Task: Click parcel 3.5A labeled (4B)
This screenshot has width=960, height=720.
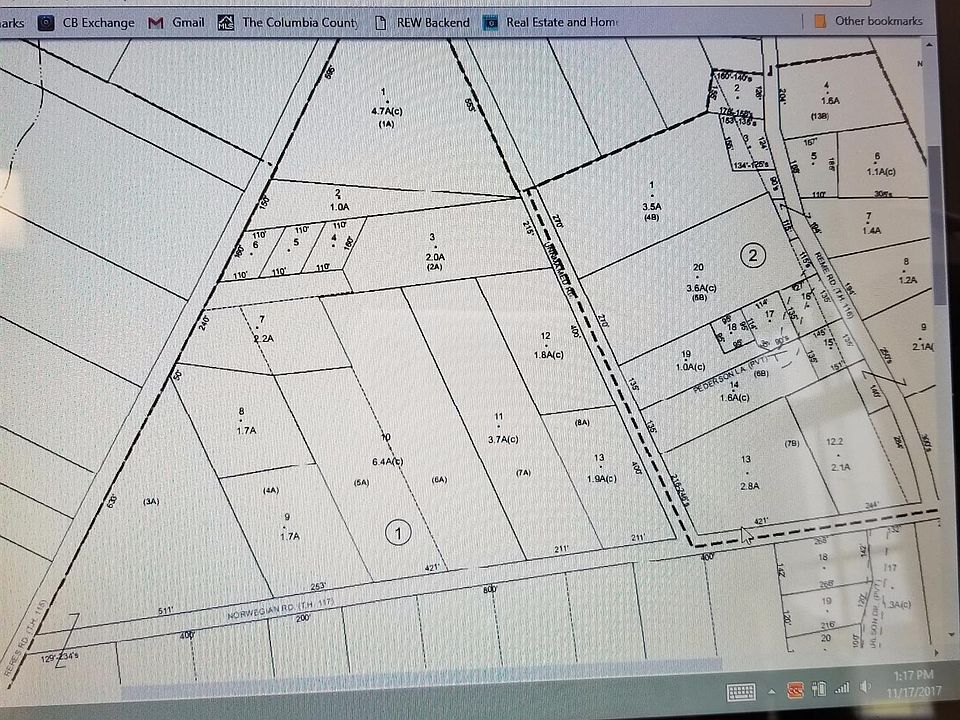Action: pyautogui.click(x=651, y=201)
